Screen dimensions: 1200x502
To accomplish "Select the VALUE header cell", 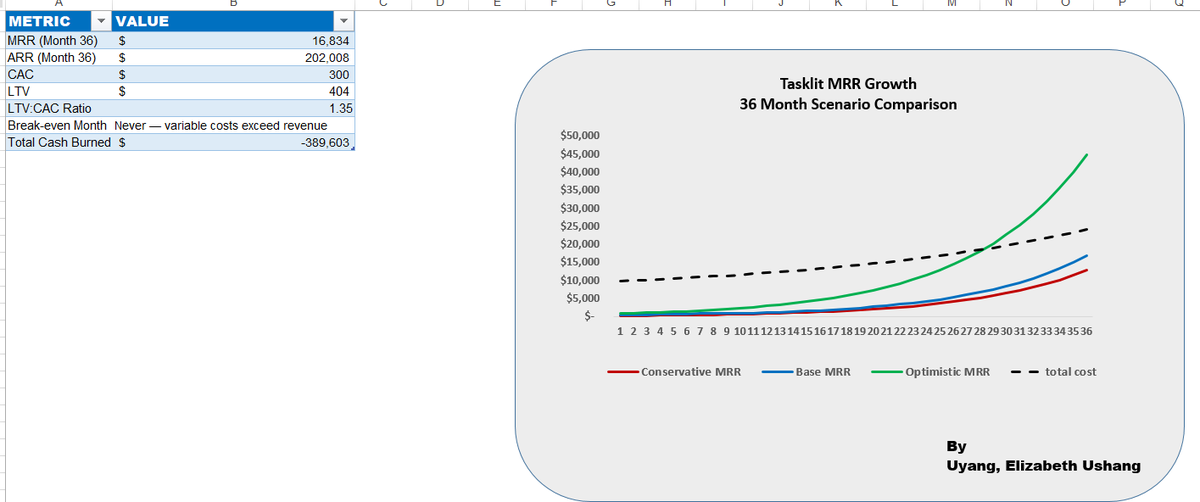I will [x=233, y=22].
